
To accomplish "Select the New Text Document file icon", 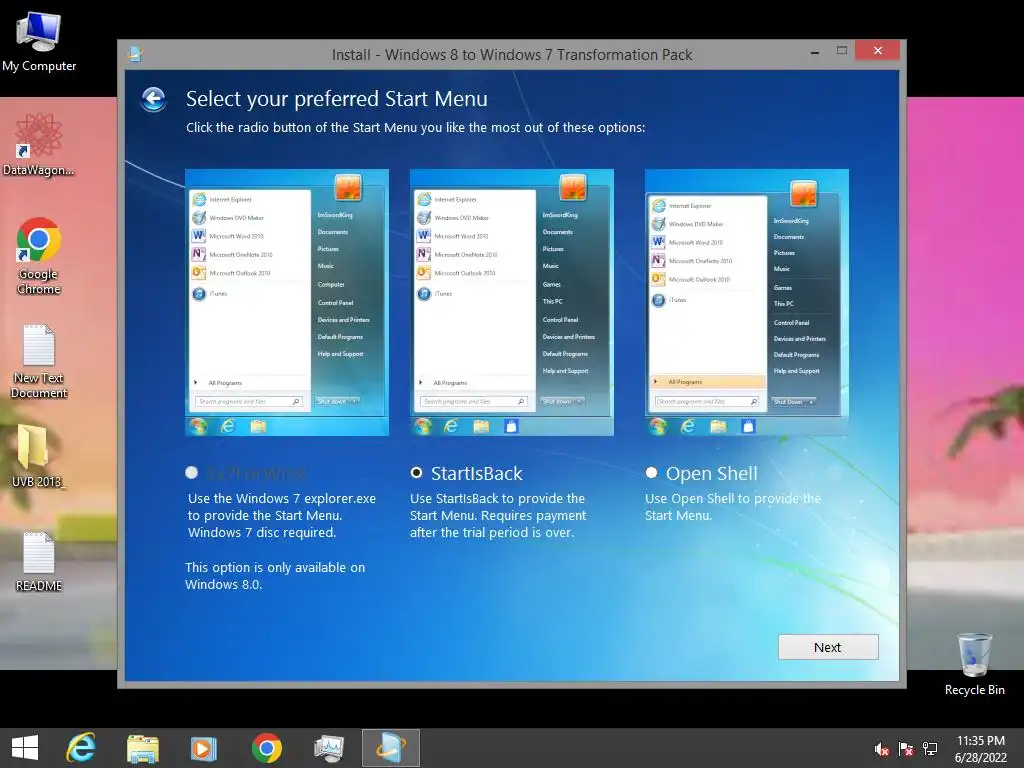I will pyautogui.click(x=39, y=361).
